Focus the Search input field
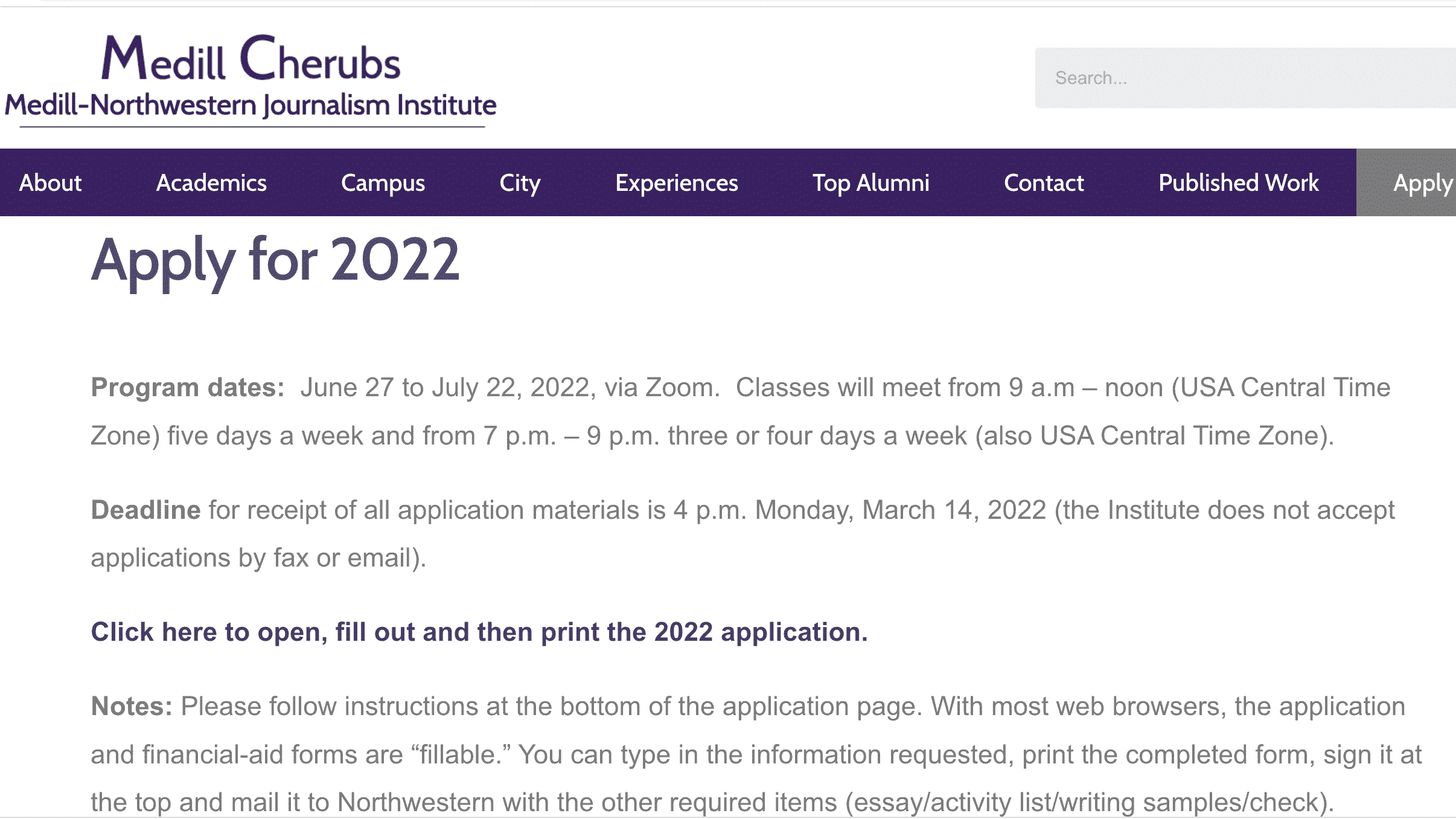The width and height of the screenshot is (1456, 819). pyautogui.click(x=1245, y=78)
